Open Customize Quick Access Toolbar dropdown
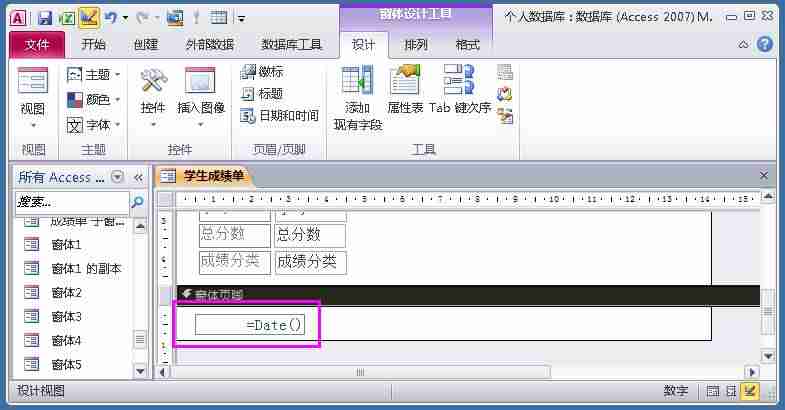Viewport: 785px width, 410px height. tap(242, 19)
